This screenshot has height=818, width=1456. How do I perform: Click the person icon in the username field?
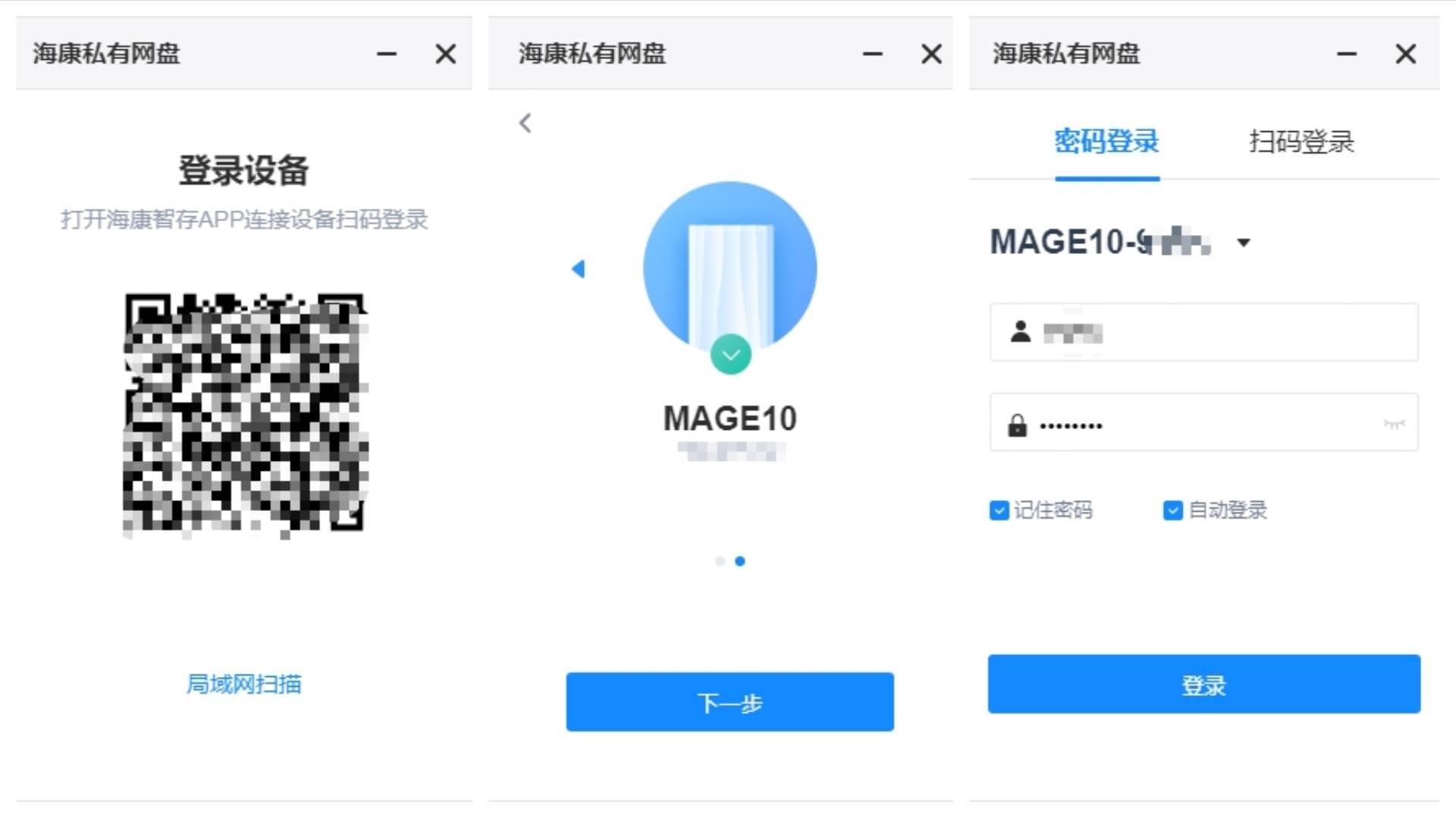1022,333
